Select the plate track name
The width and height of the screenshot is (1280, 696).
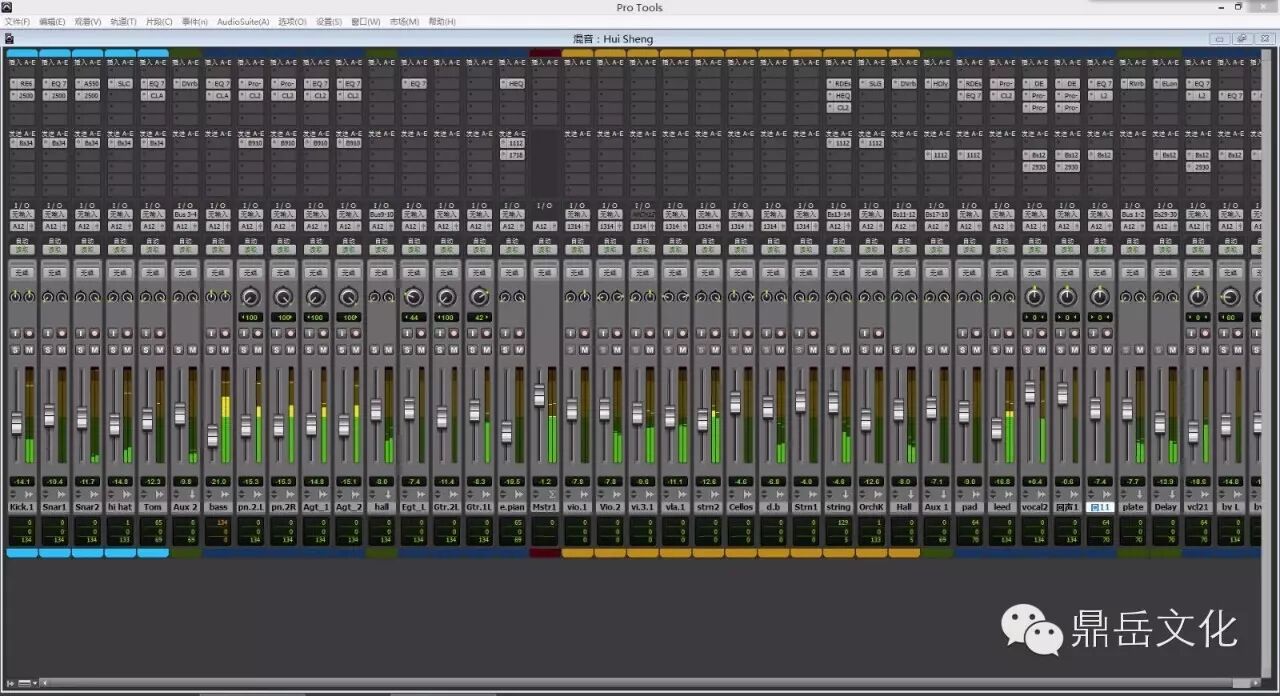pos(1133,507)
